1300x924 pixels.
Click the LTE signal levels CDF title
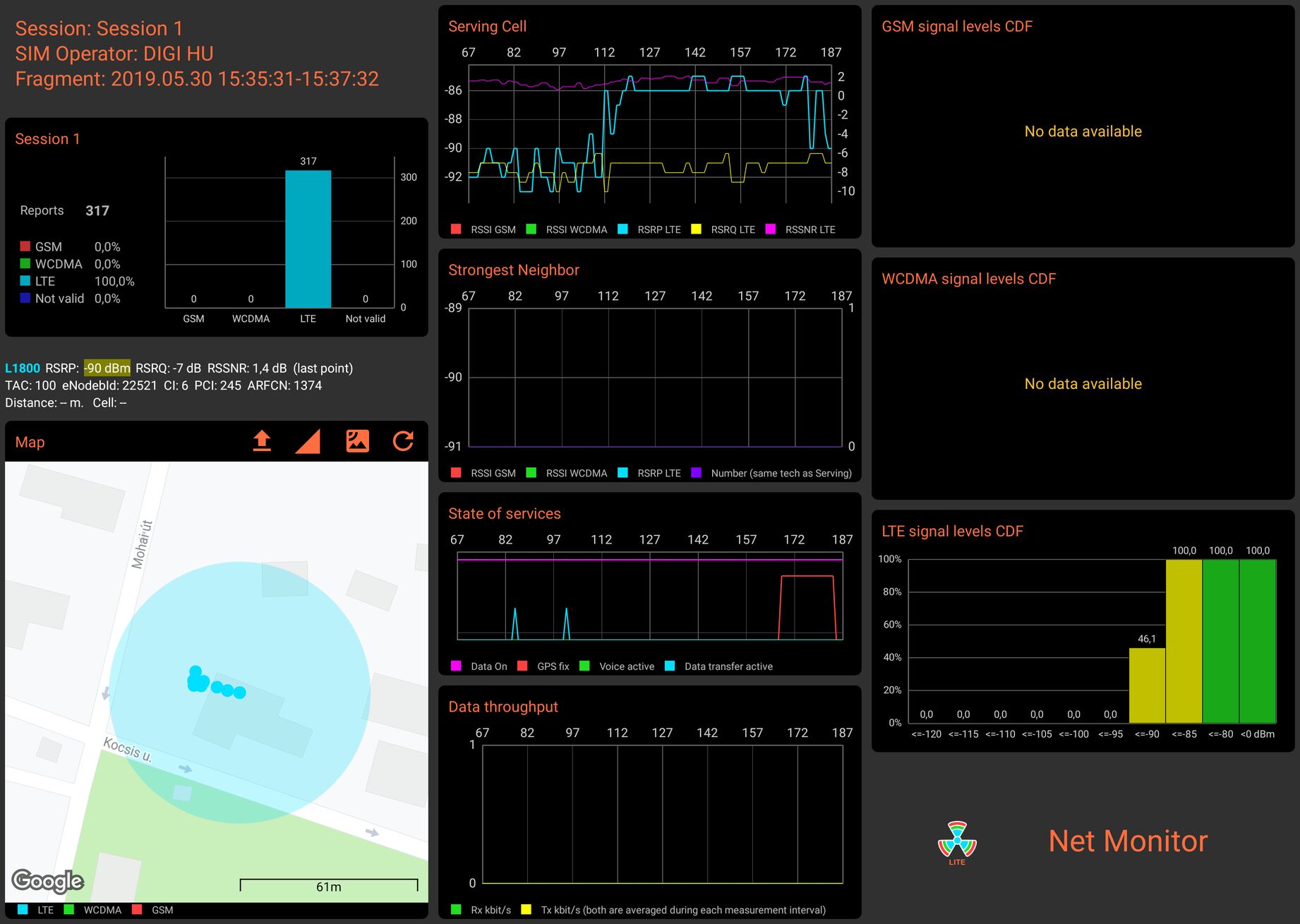pos(952,531)
